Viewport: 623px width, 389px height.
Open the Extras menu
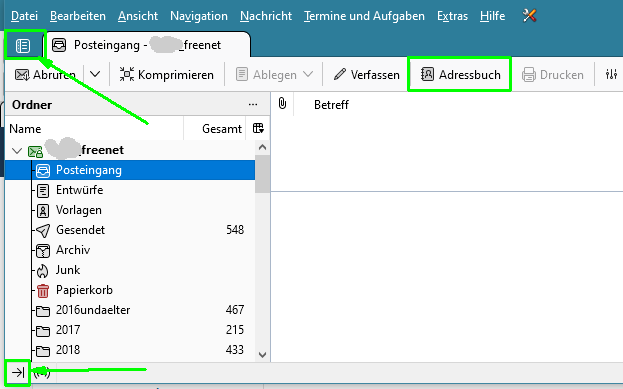(452, 16)
